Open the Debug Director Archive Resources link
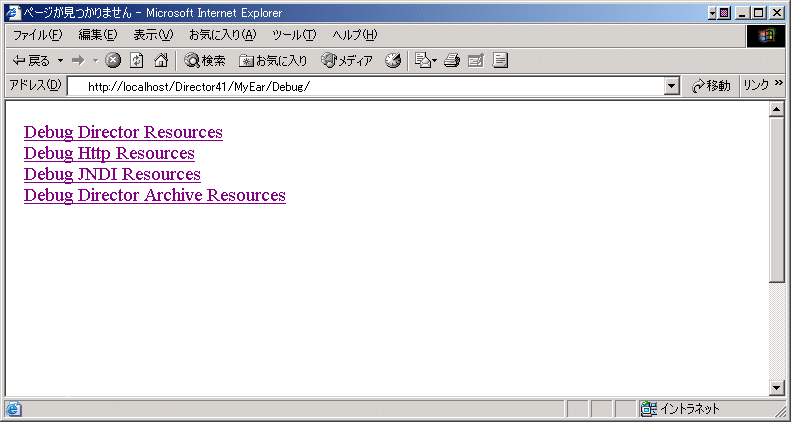Viewport: 791px width, 422px height. point(155,195)
